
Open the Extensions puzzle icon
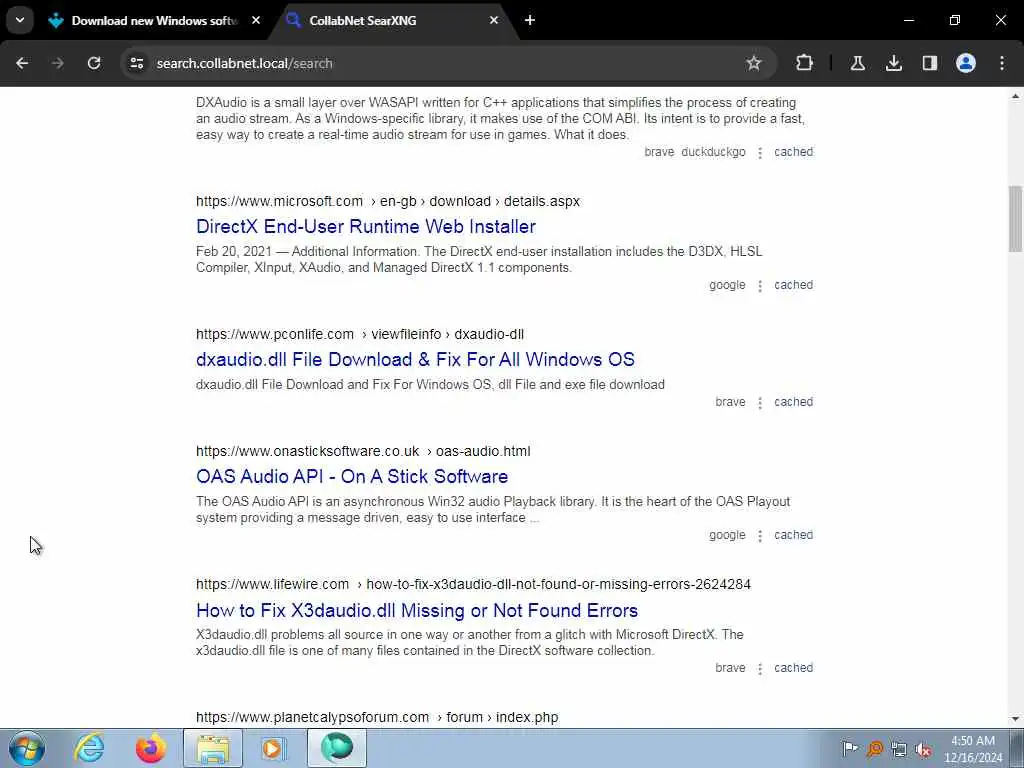coord(805,63)
